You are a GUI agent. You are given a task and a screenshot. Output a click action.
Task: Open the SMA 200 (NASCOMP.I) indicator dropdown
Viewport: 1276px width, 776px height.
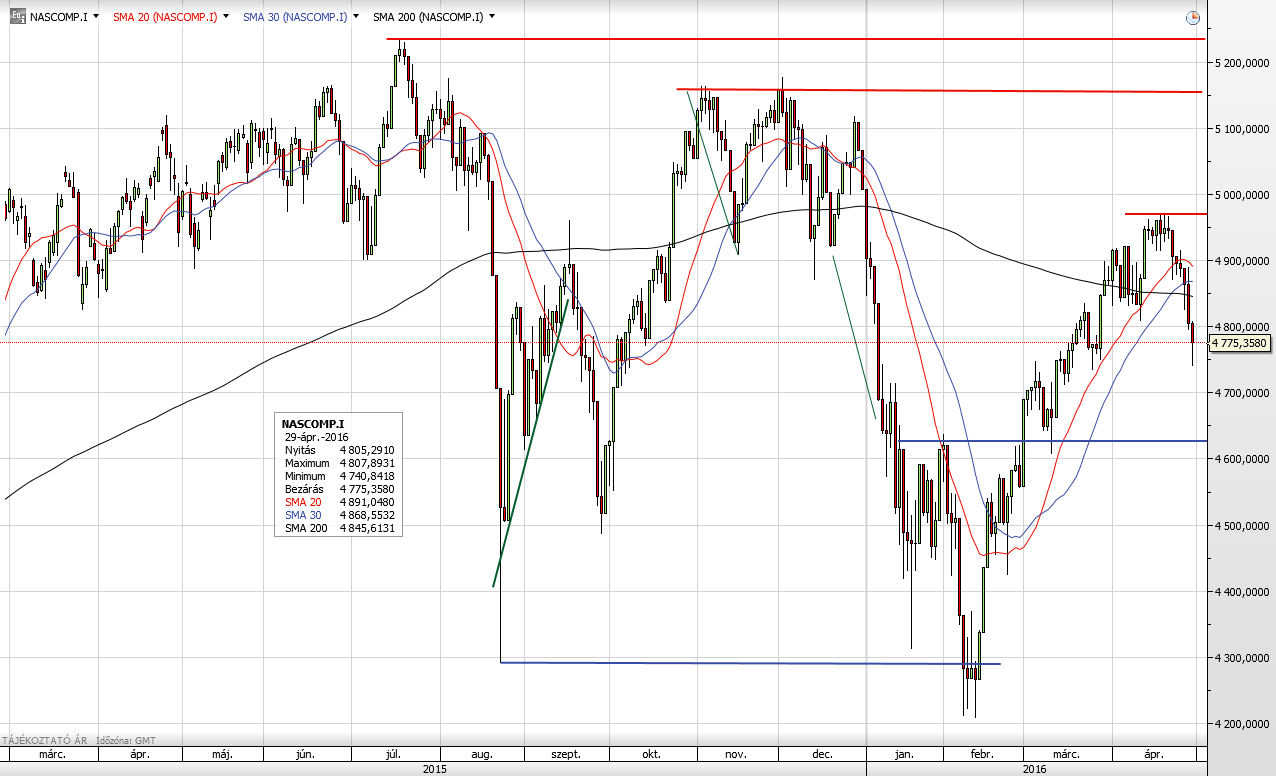493,17
